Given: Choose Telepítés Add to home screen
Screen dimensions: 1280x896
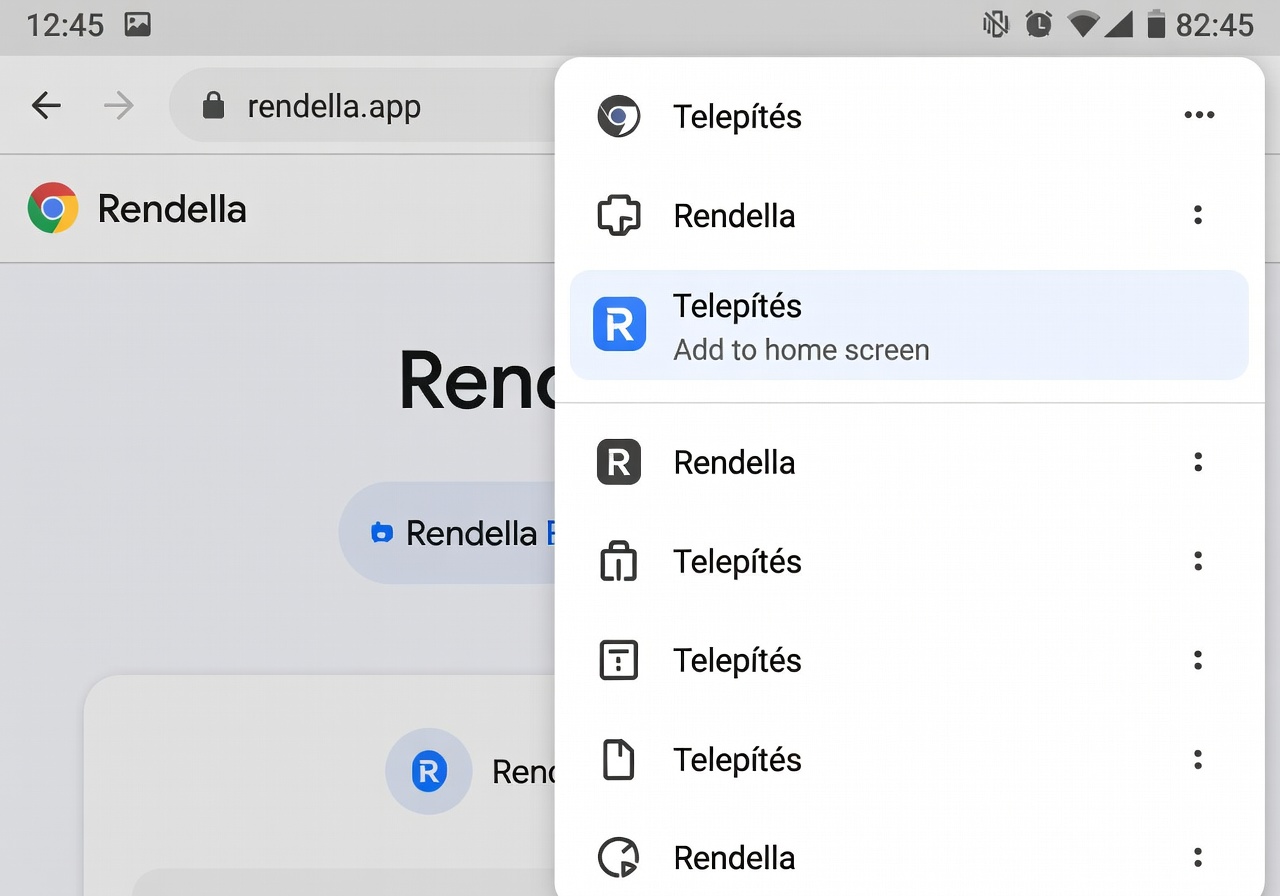Looking at the screenshot, I should [x=909, y=325].
